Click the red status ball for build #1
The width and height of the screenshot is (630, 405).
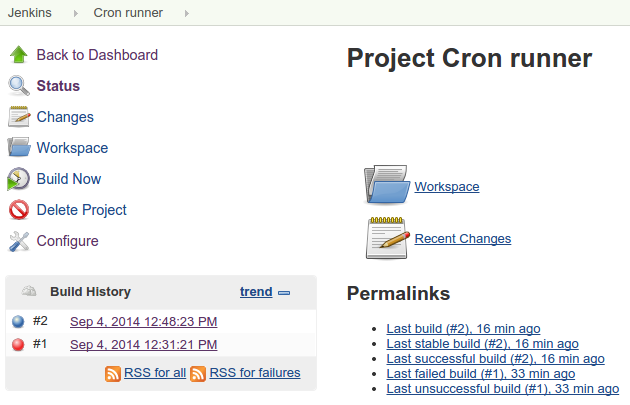(x=18, y=345)
